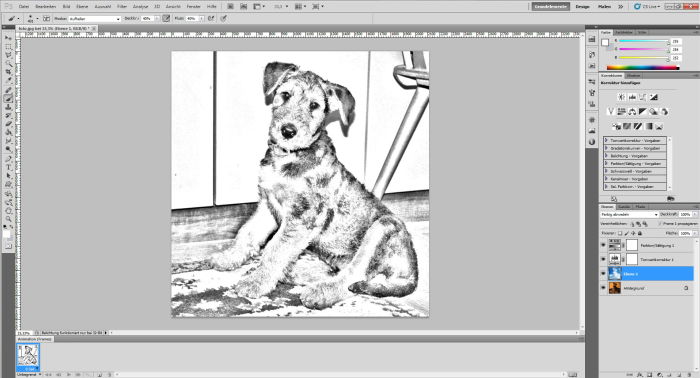Hide the Hintergrund layer with its eye icon
The width and height of the screenshot is (700, 378).
pos(604,288)
